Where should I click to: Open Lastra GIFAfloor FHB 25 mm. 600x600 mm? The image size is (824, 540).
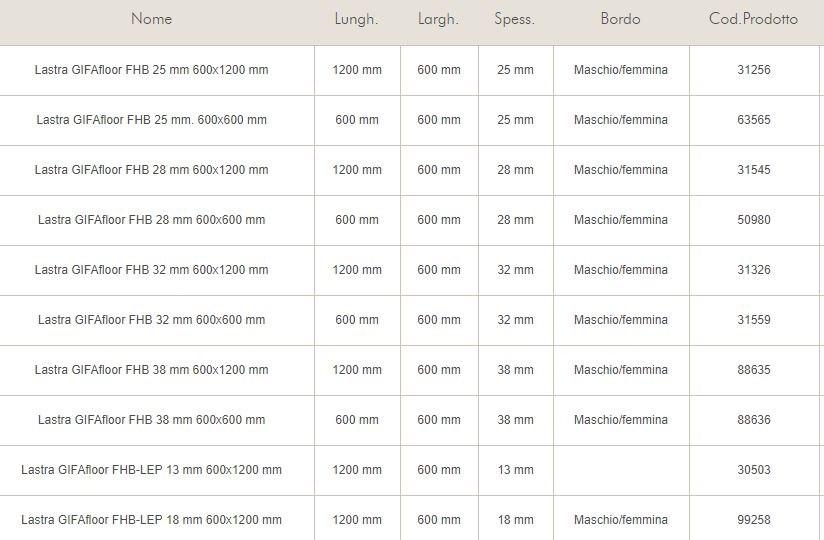[x=151, y=120]
